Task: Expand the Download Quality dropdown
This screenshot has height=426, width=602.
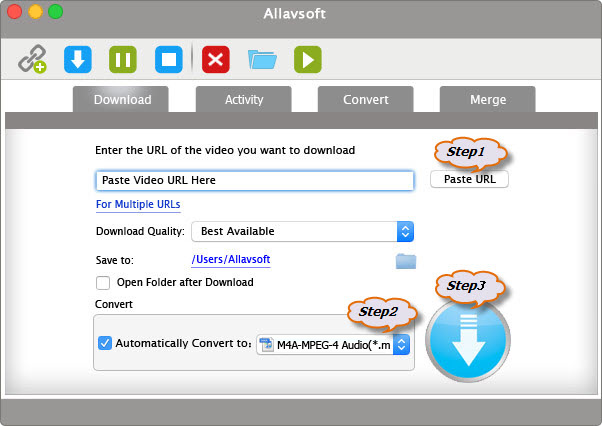Action: (303, 231)
